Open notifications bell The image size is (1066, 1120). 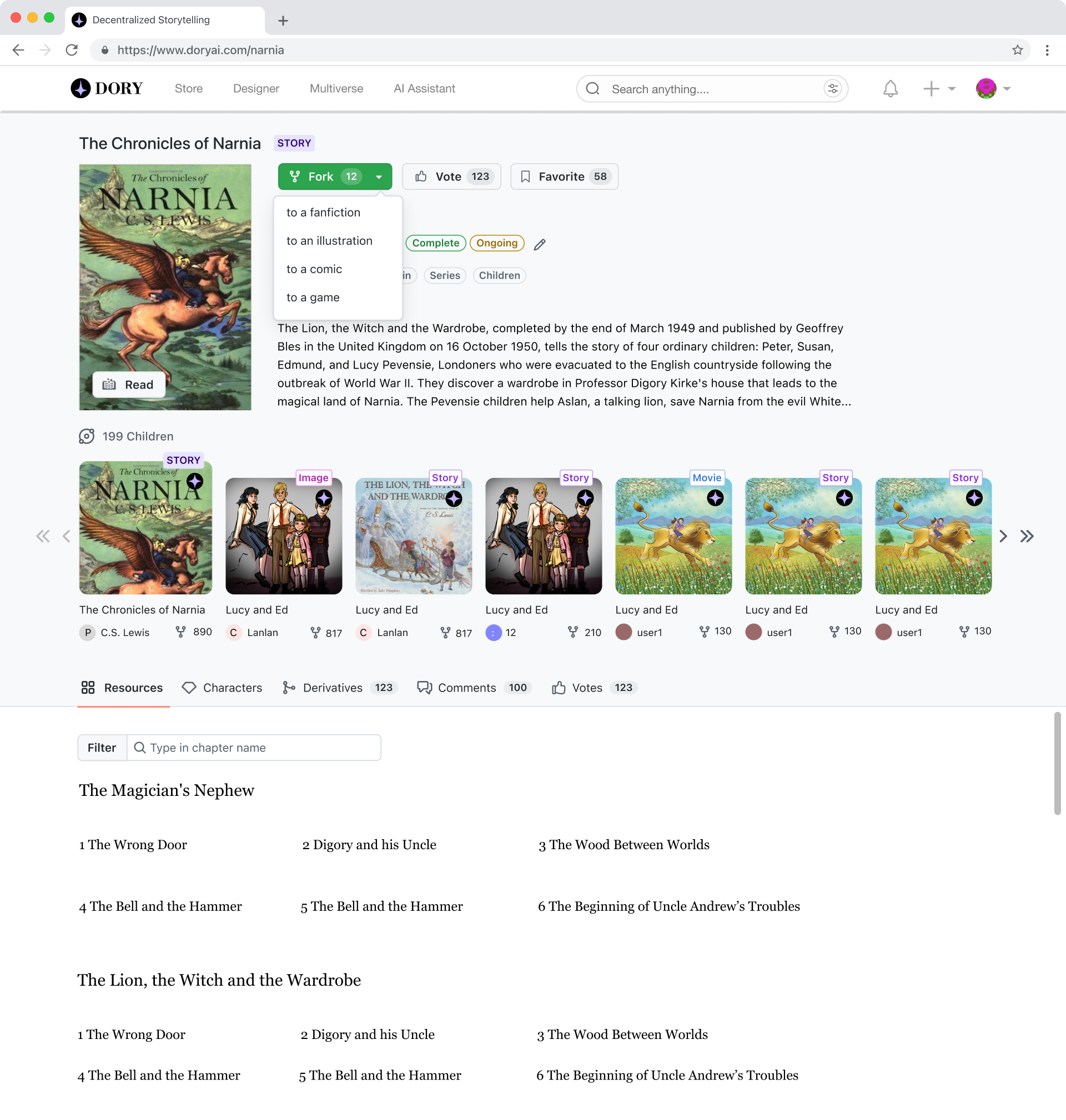point(891,89)
